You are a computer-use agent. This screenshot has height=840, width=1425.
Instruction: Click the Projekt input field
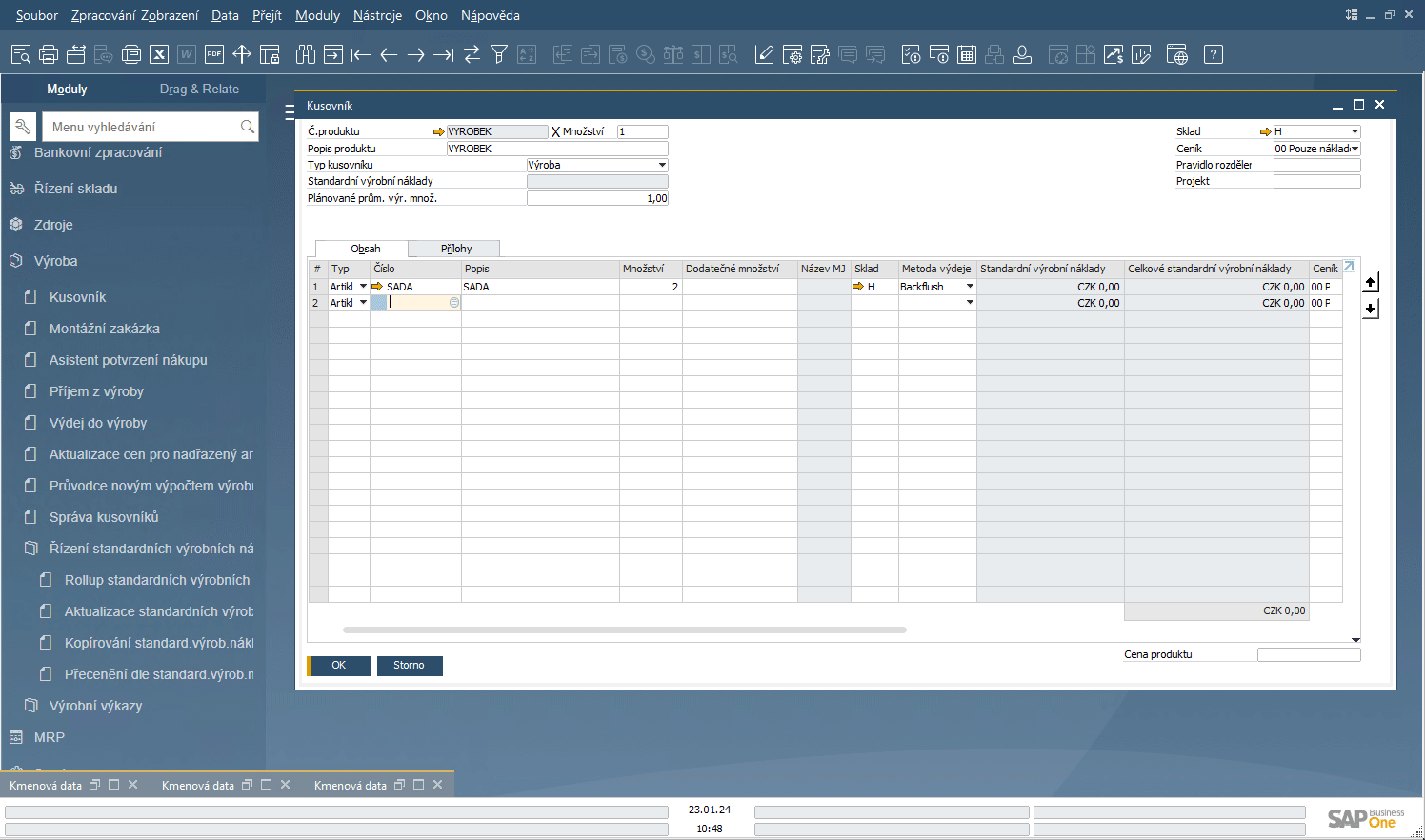coord(1316,181)
